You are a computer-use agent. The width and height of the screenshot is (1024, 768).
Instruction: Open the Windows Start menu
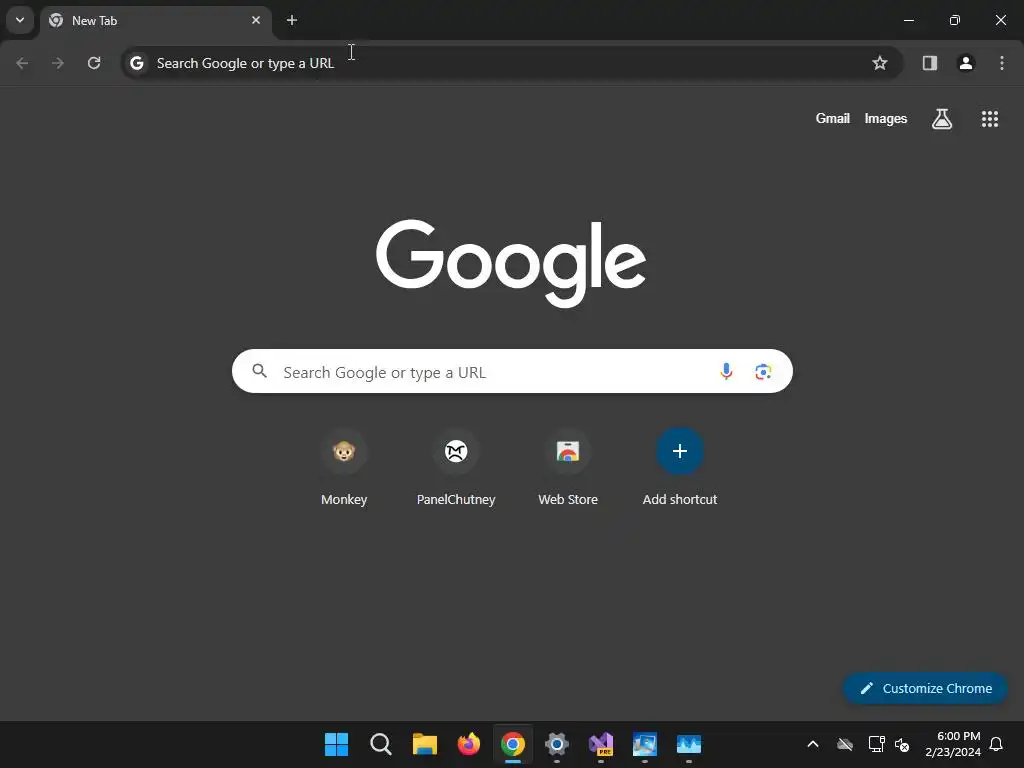click(336, 744)
